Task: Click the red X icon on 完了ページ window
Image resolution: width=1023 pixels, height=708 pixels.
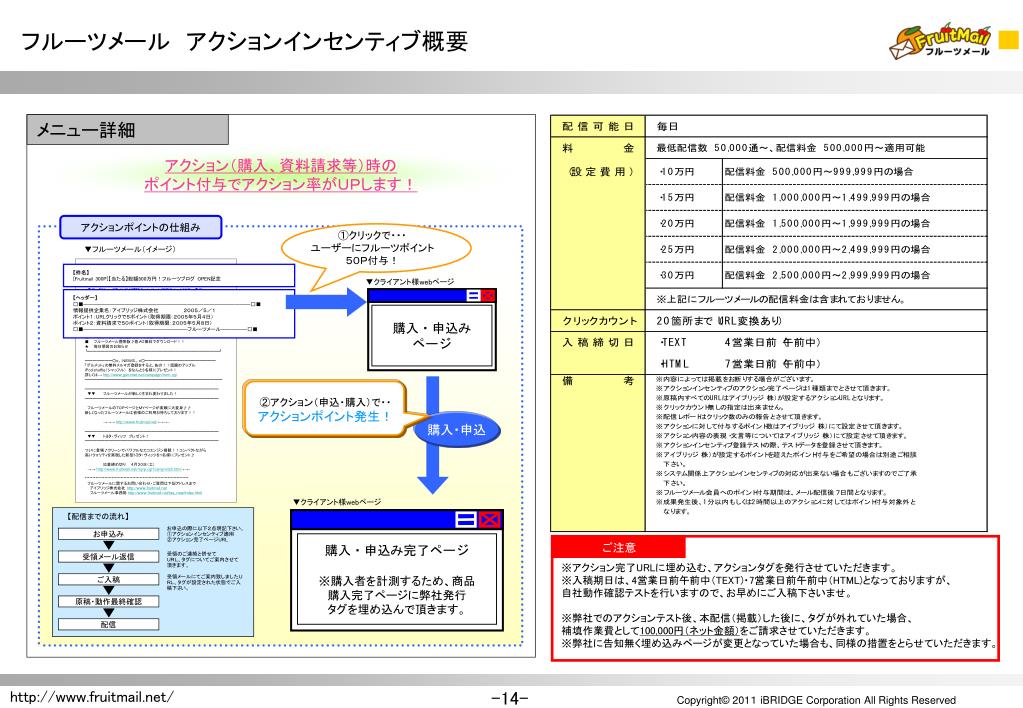Action: point(489,519)
